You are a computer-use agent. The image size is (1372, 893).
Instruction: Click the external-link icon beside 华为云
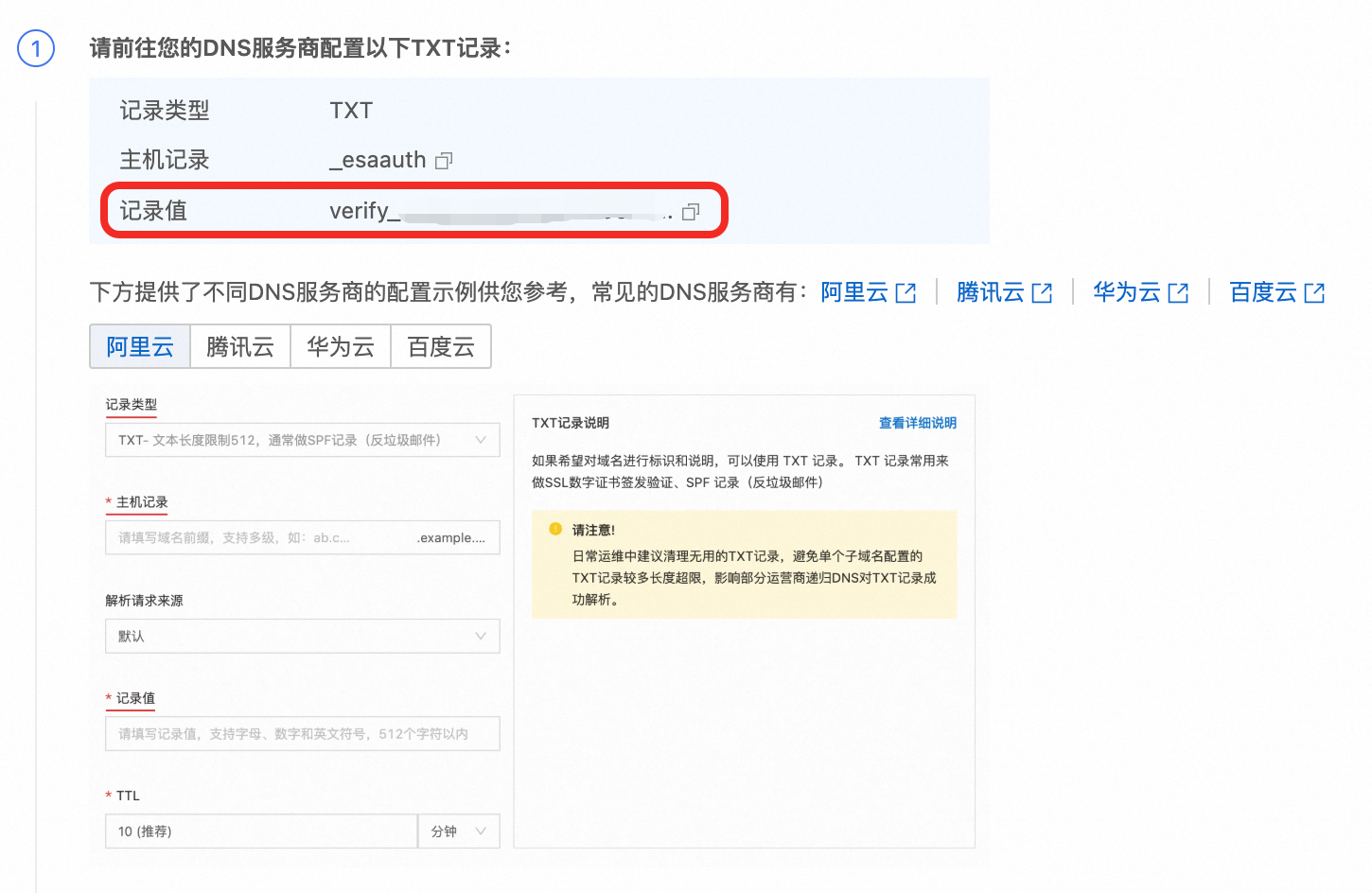point(1178,293)
